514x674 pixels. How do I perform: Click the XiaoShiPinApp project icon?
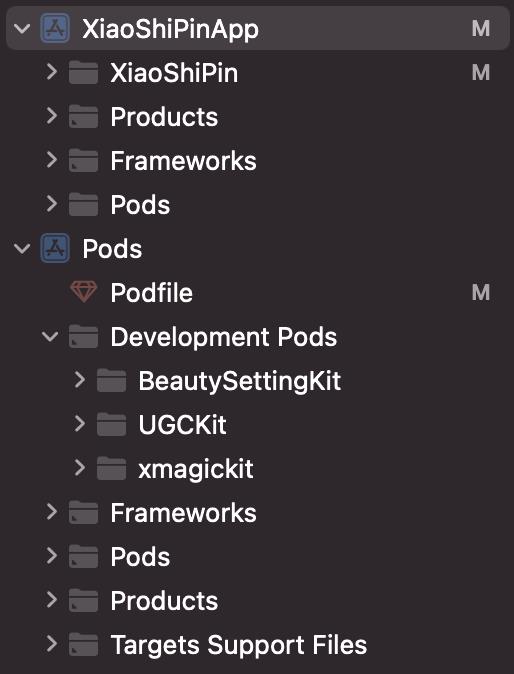tap(55, 28)
